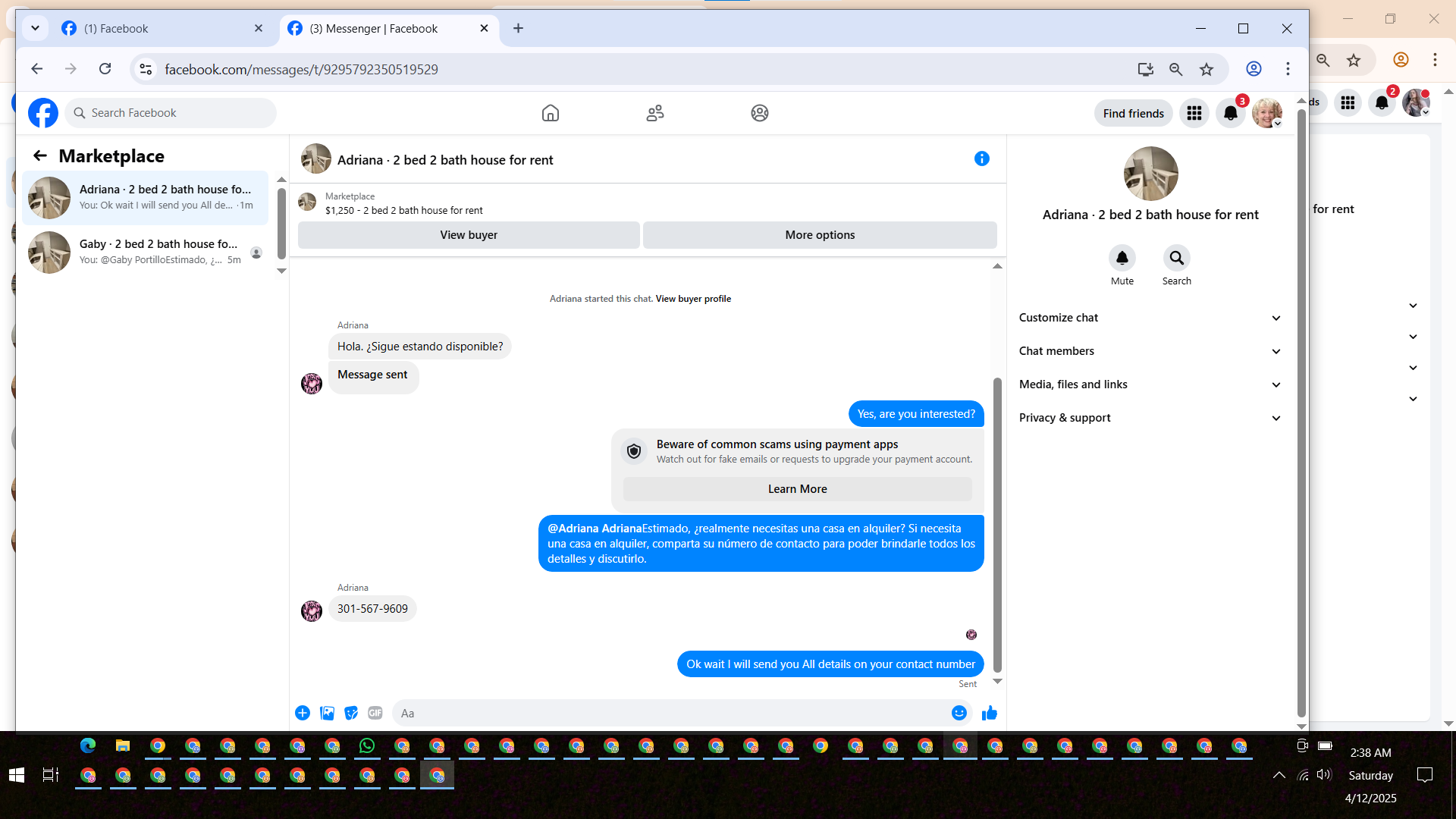Click the Find friends button
Image resolution: width=1456 pixels, height=819 pixels.
pyautogui.click(x=1134, y=113)
